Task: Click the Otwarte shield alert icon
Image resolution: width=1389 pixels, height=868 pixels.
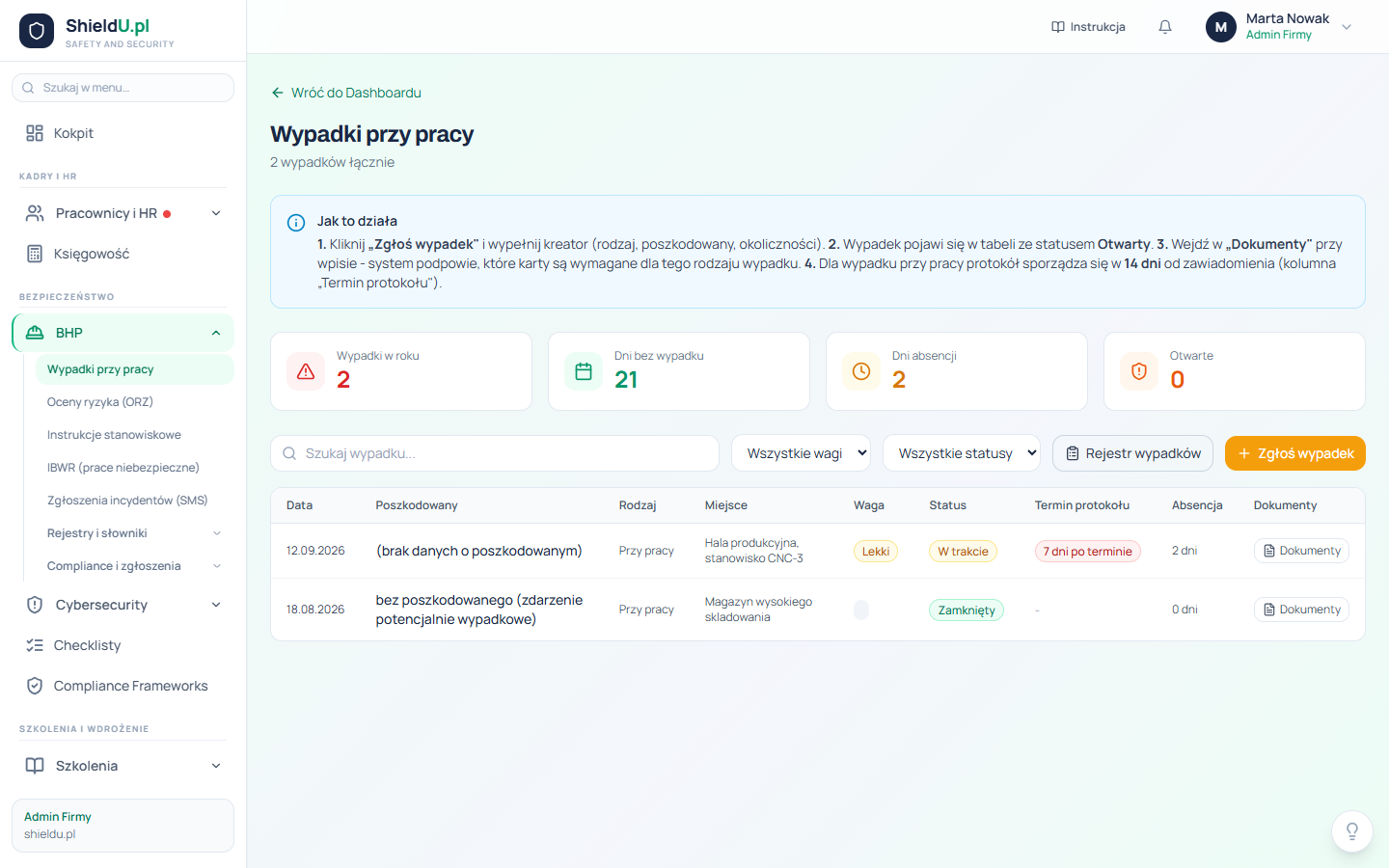Action: tap(1139, 371)
